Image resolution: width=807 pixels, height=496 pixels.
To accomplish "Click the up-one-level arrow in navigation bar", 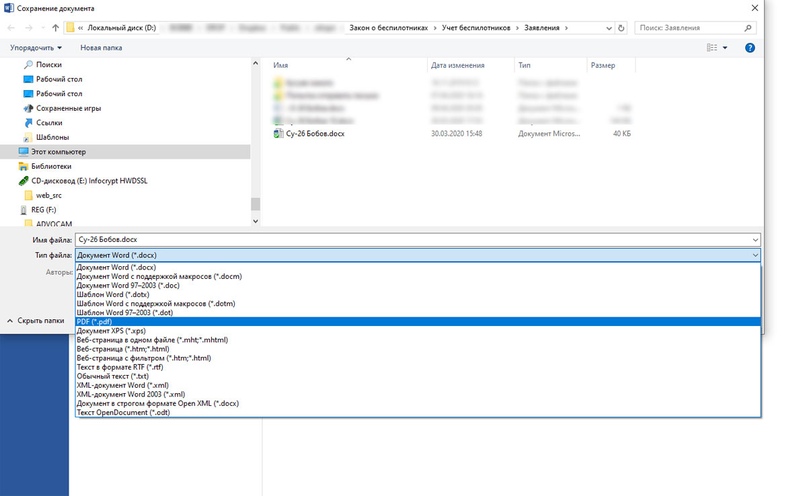I will point(55,28).
